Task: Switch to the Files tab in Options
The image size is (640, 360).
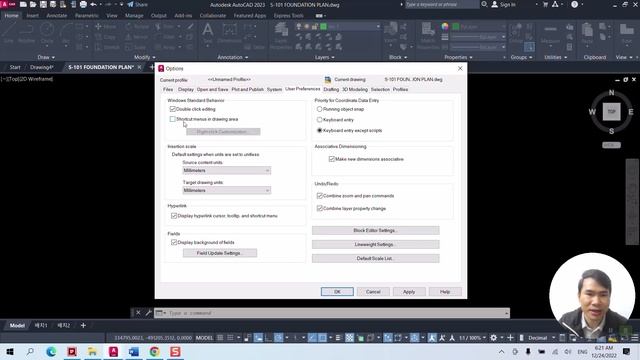Action: pos(168,89)
